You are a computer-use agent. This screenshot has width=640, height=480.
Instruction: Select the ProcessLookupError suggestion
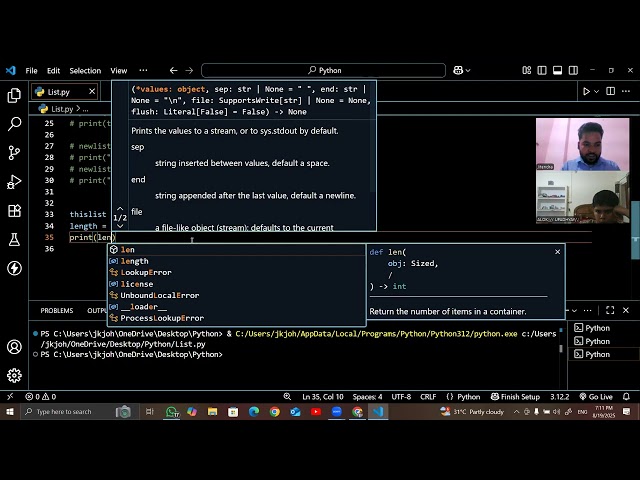point(237,318)
